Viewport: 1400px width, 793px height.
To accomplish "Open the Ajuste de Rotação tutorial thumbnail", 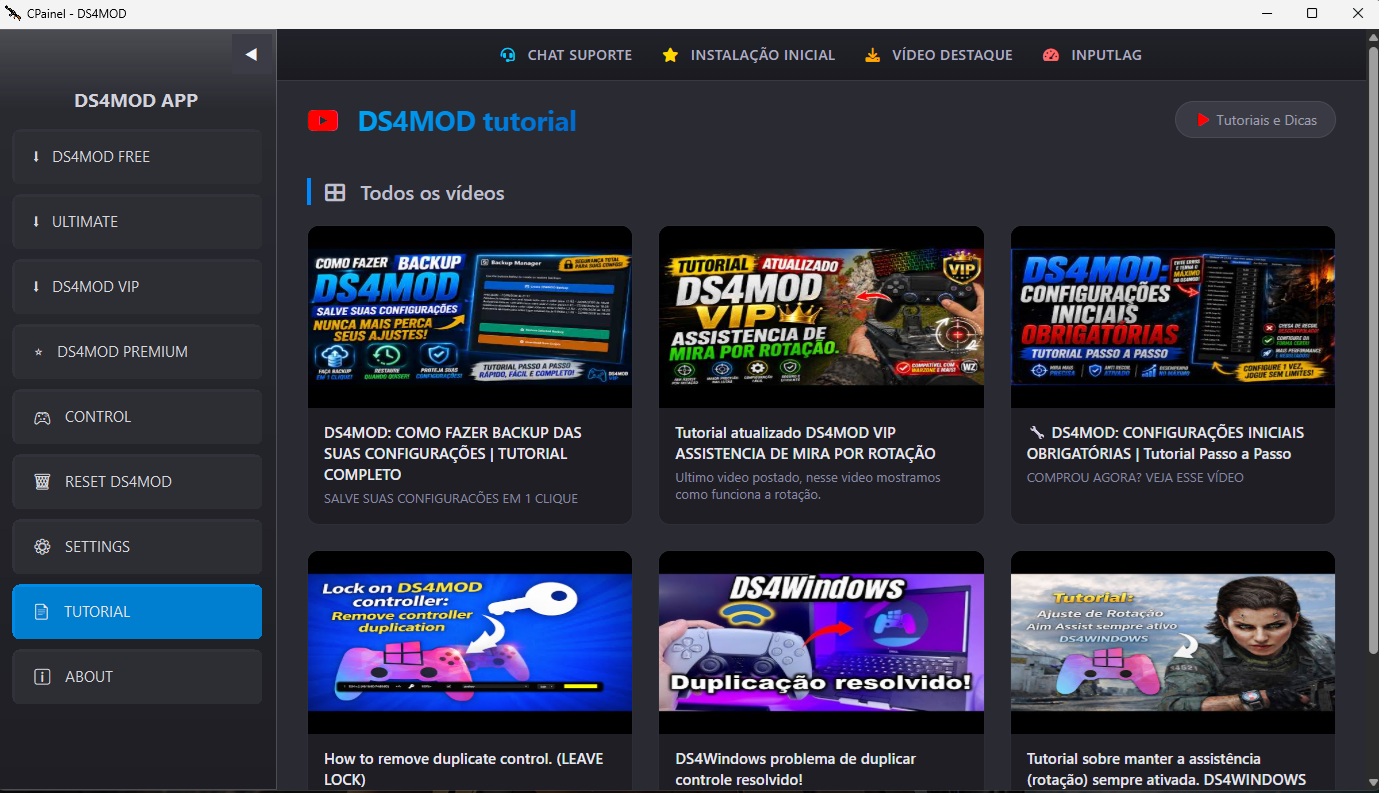I will 1173,642.
